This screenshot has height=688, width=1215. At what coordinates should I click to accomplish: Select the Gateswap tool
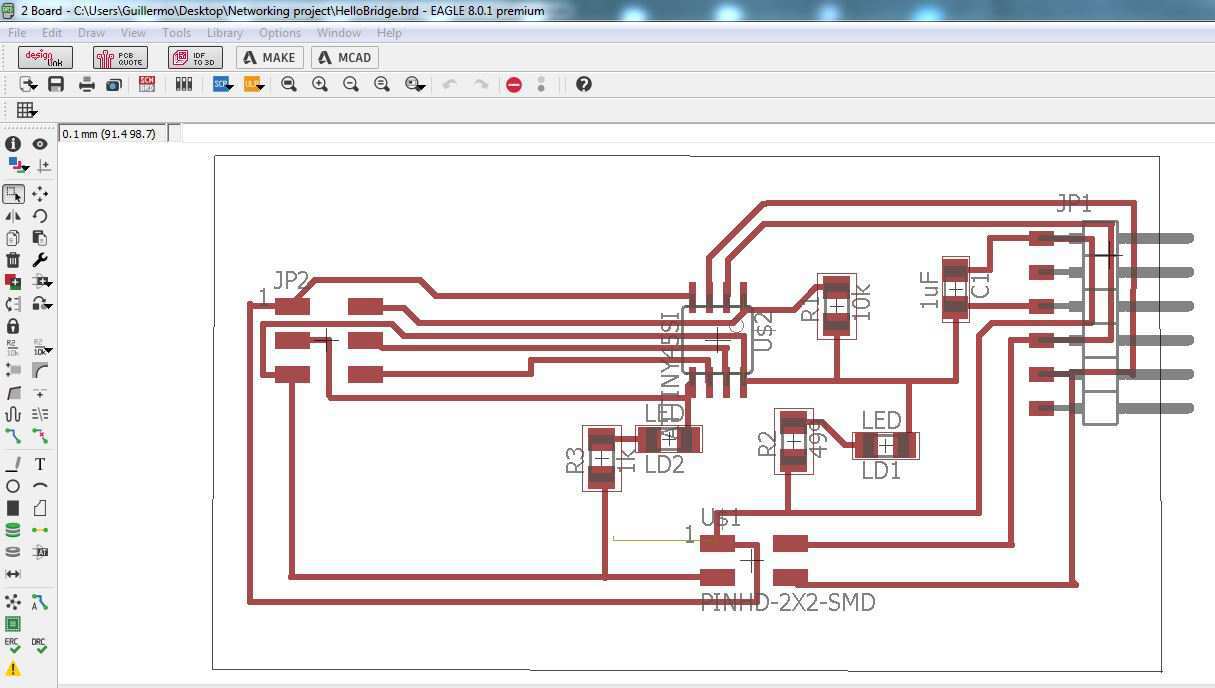[13, 304]
